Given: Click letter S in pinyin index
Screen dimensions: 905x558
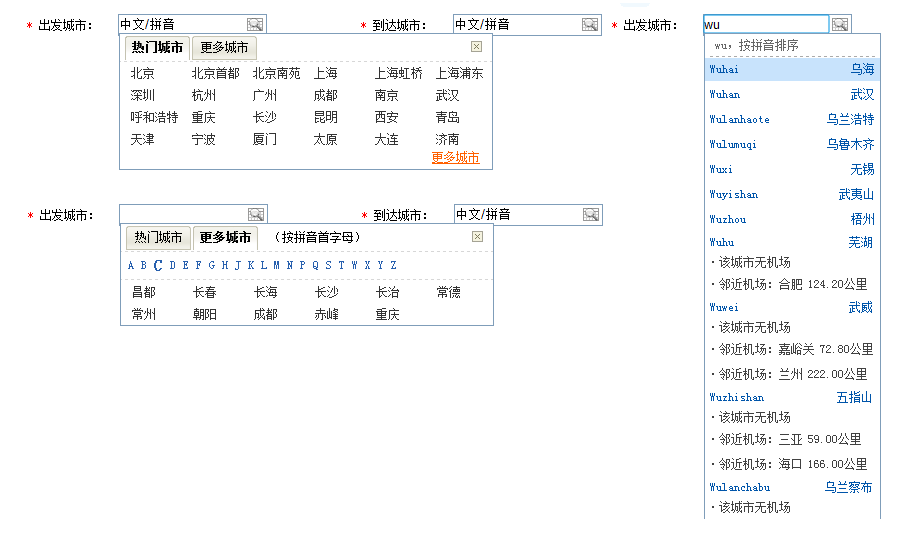Looking at the screenshot, I should [x=328, y=265].
